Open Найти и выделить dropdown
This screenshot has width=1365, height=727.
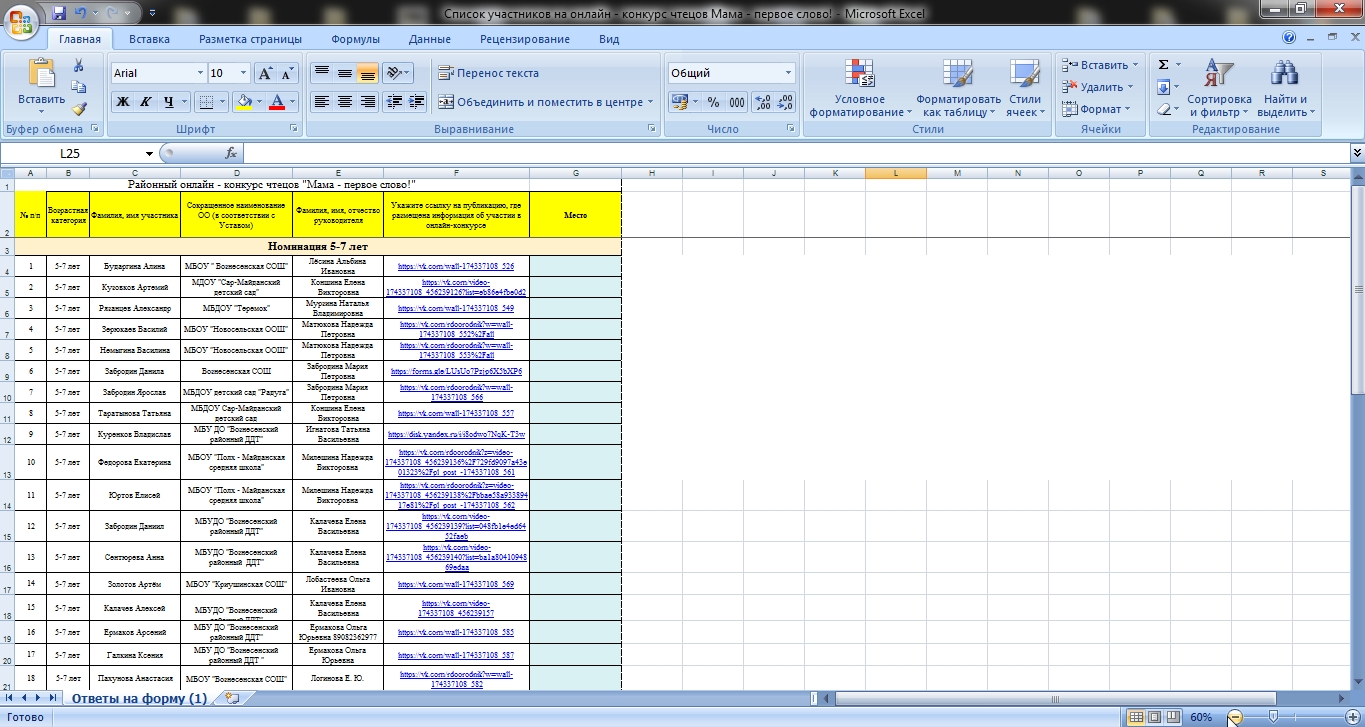(1285, 88)
